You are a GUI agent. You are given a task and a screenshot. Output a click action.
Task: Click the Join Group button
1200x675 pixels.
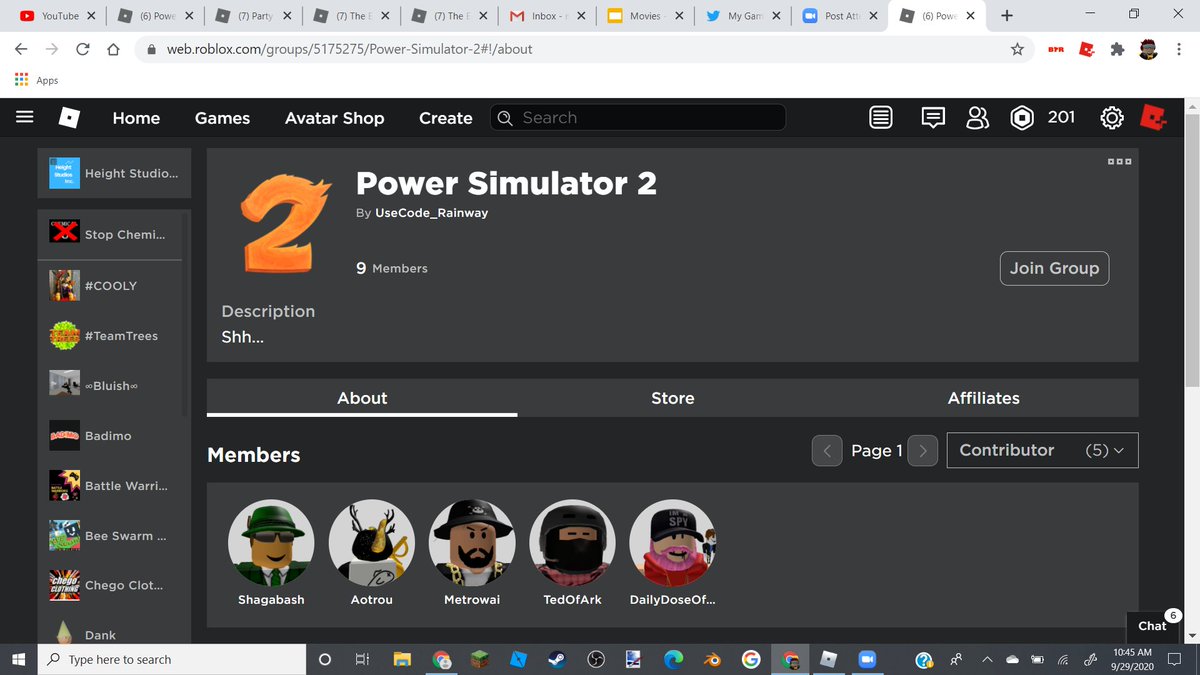1054,268
